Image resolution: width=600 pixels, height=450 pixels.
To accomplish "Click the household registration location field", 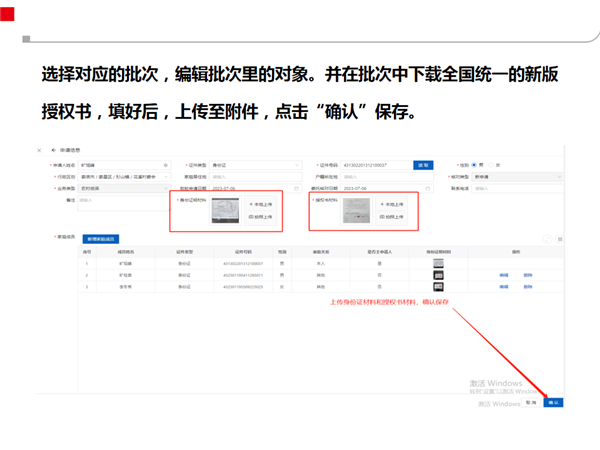I will tap(387, 177).
